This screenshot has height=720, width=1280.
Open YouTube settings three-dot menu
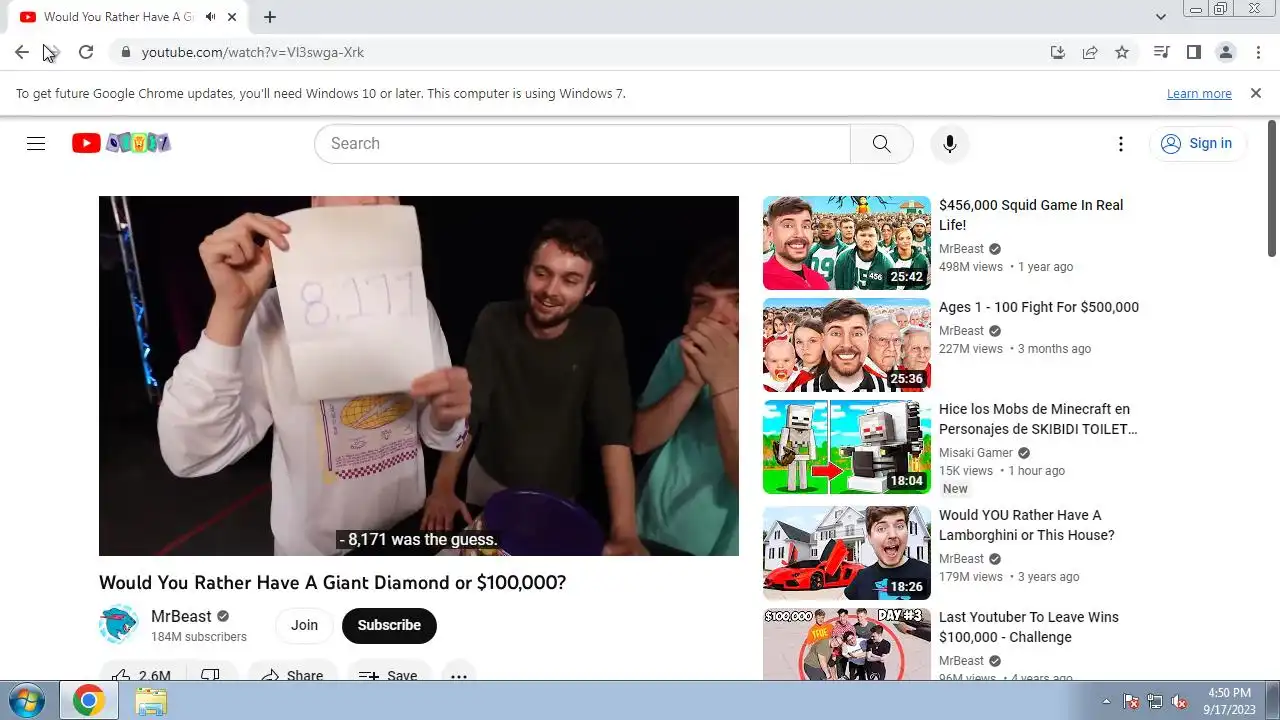[1121, 143]
